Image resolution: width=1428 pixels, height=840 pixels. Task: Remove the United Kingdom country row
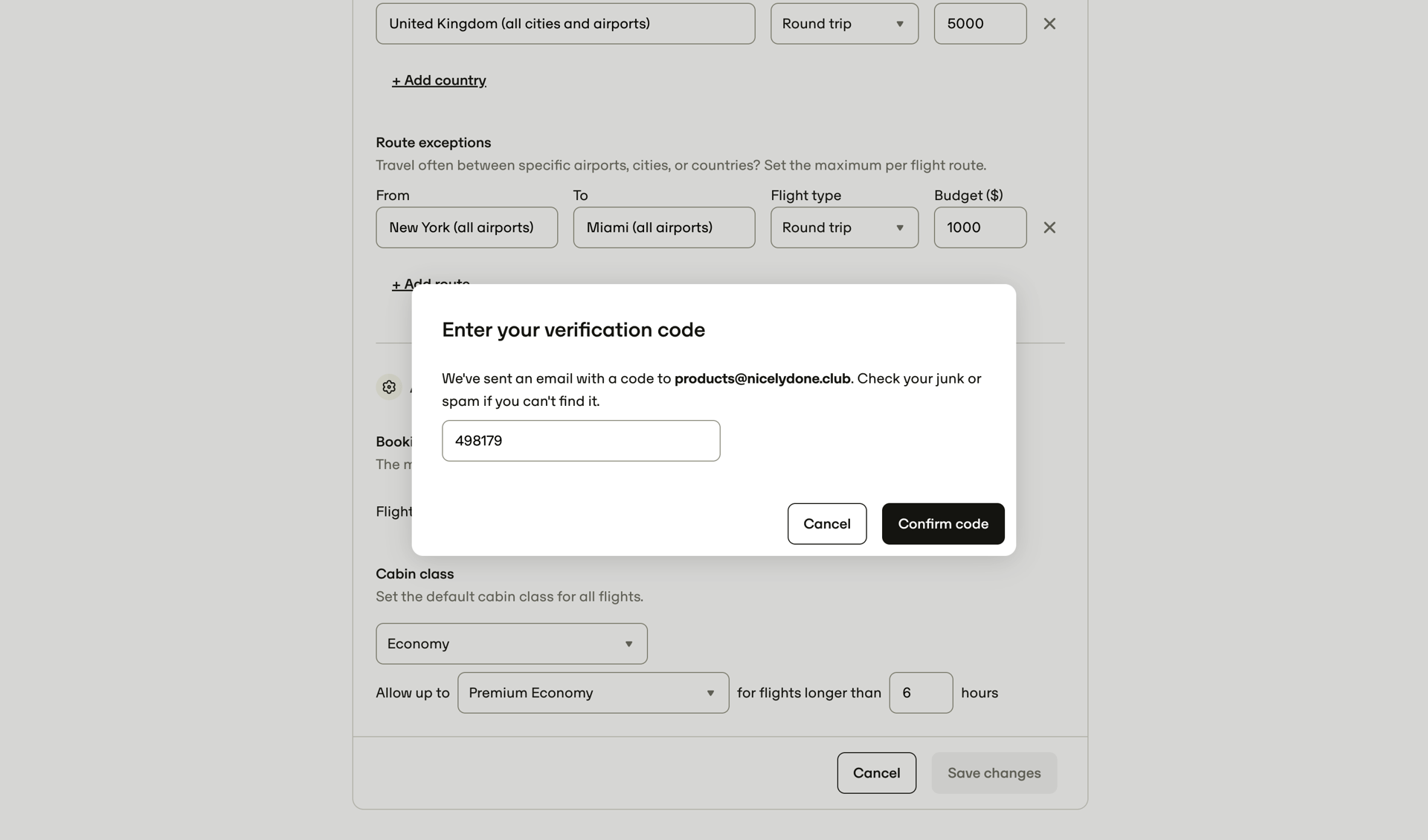coord(1049,23)
